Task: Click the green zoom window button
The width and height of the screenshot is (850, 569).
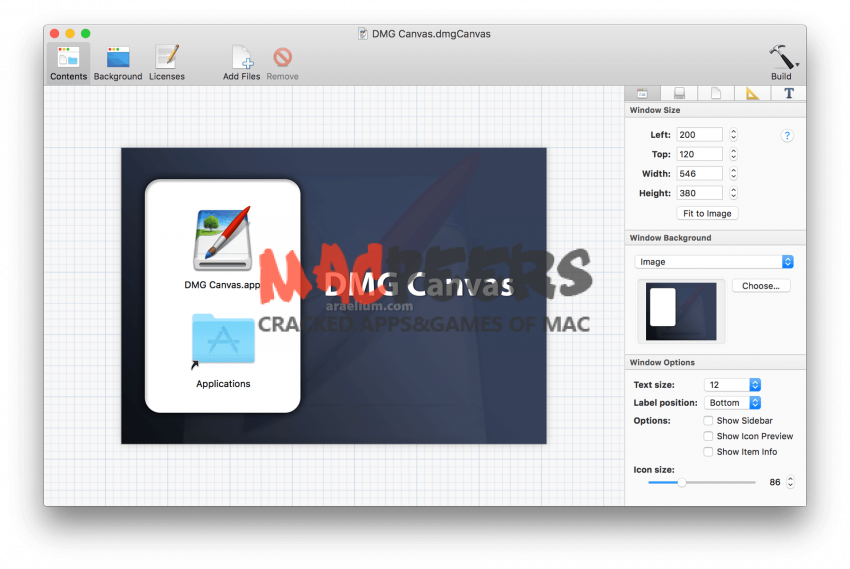Action: tap(86, 34)
